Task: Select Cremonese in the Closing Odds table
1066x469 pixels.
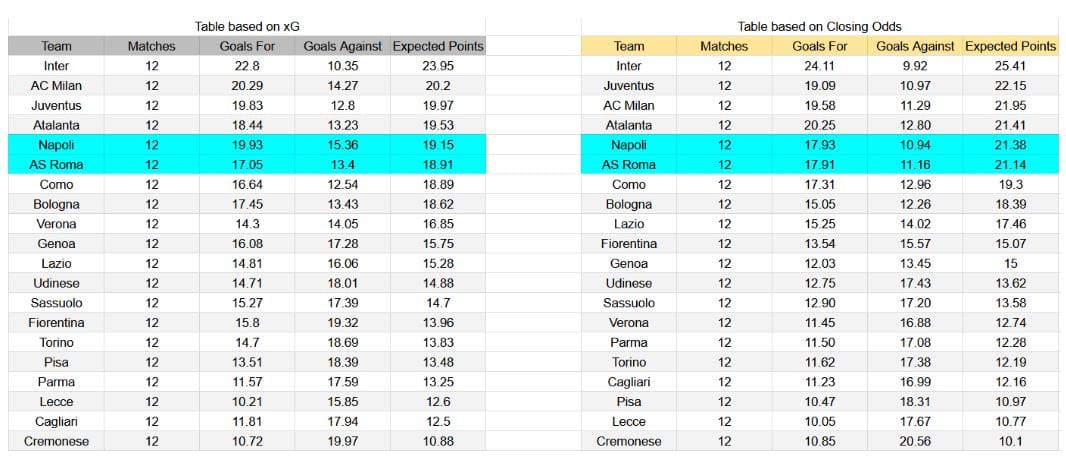Action: [x=629, y=441]
